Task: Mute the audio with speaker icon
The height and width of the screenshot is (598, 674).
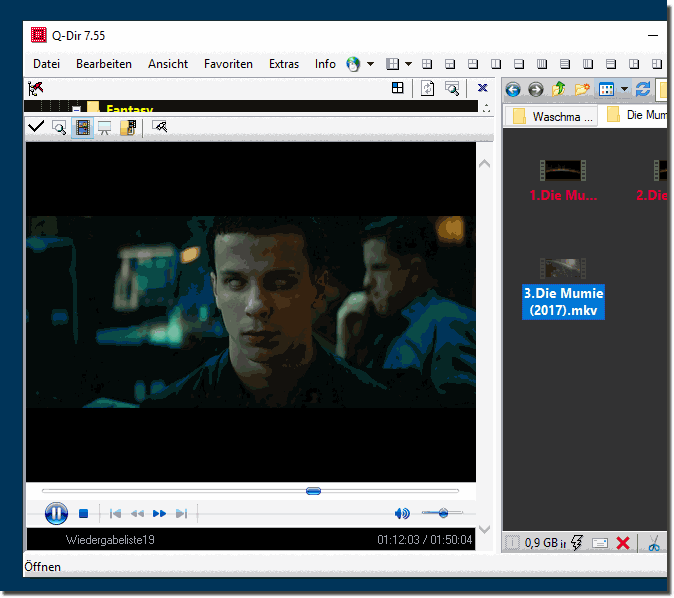Action: (x=402, y=513)
